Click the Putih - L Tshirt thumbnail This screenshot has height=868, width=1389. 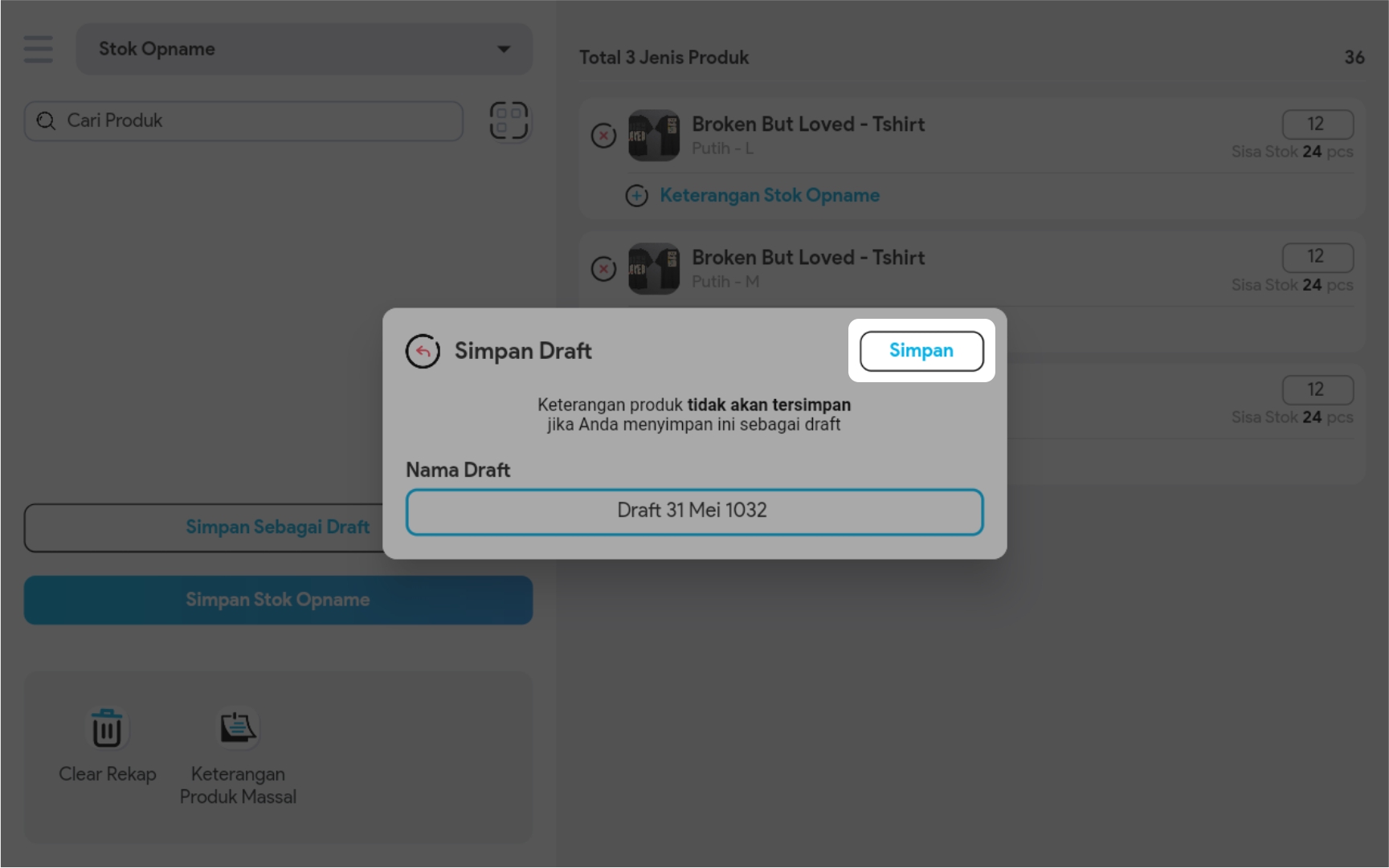[654, 136]
